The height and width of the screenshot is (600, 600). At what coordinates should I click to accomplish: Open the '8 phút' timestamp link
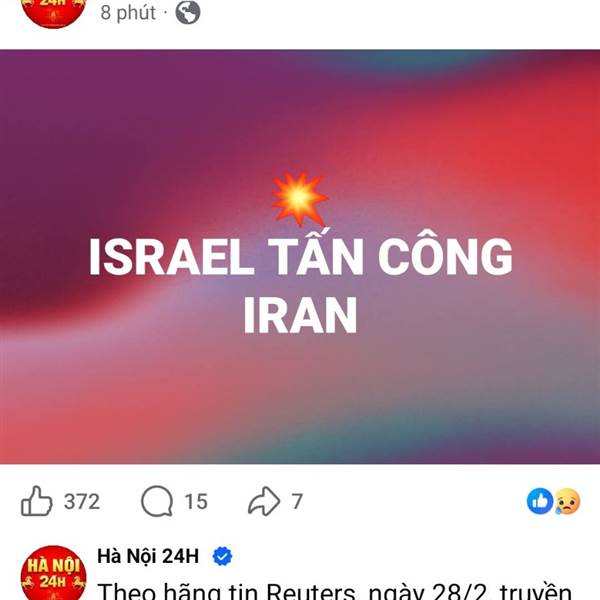(128, 13)
